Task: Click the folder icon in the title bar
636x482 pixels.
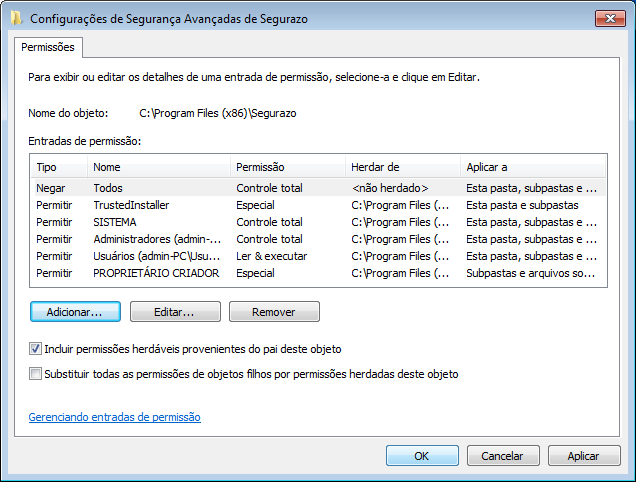Action: pos(16,18)
